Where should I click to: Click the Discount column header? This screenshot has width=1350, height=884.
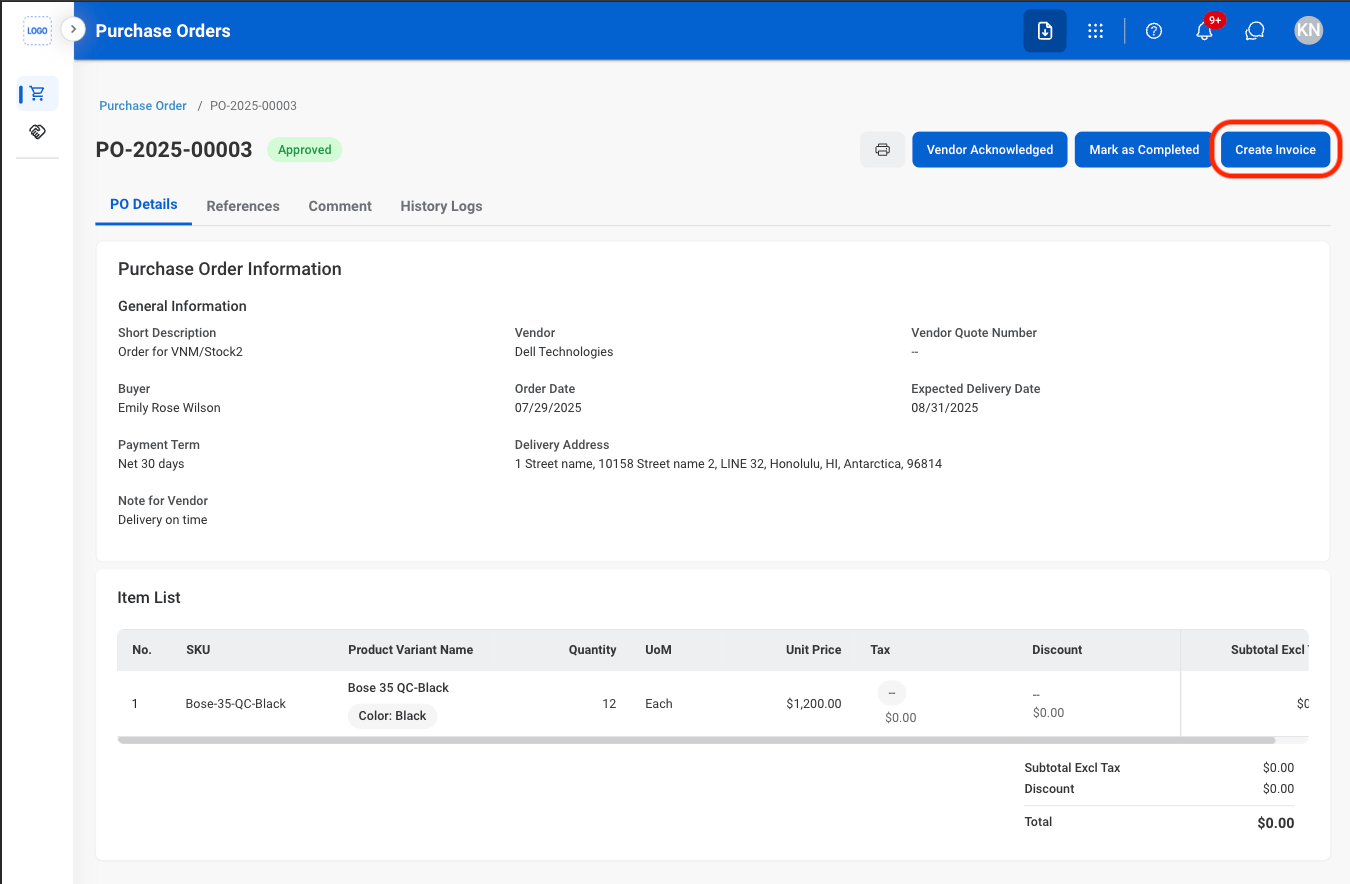(x=1057, y=650)
